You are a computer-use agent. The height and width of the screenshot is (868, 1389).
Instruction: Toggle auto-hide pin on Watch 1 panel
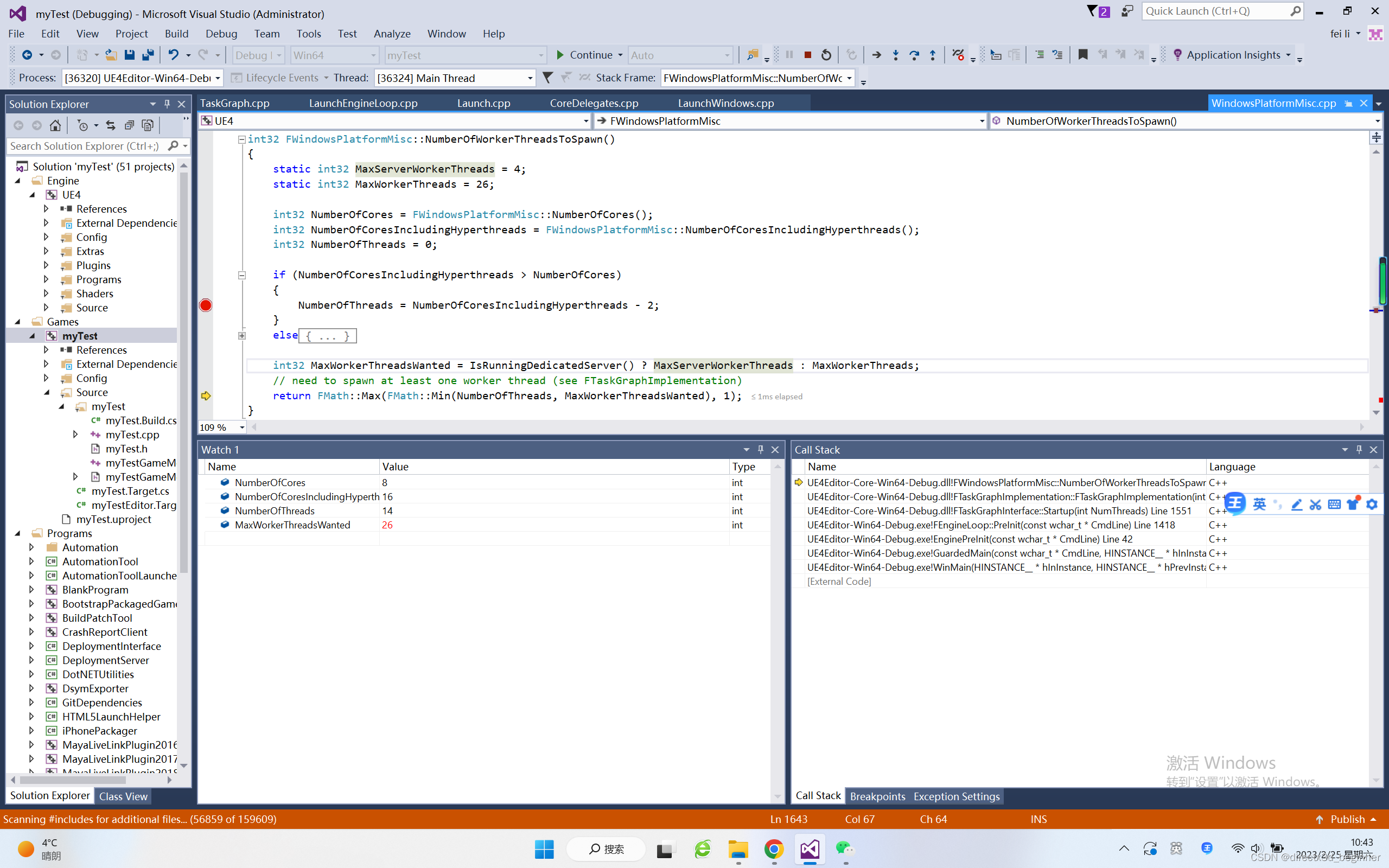point(761,450)
